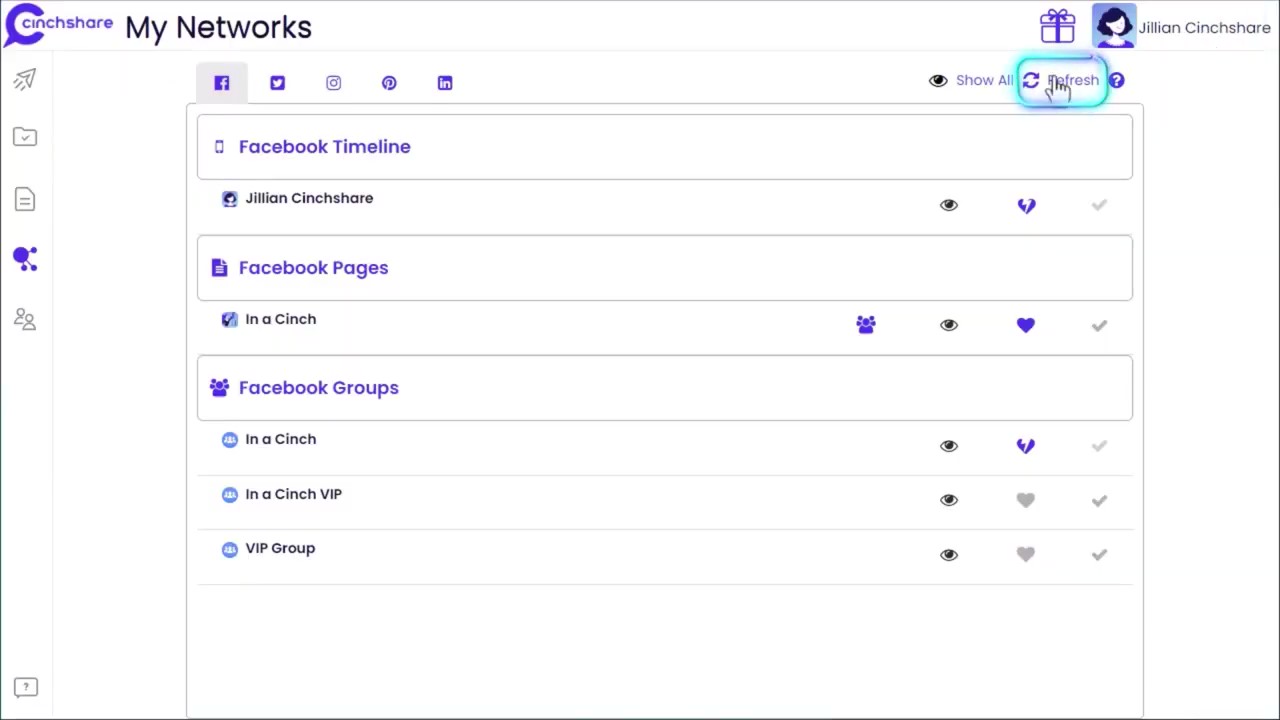The width and height of the screenshot is (1280, 720).
Task: Toggle visibility of In a Cinch page
Action: (x=949, y=325)
